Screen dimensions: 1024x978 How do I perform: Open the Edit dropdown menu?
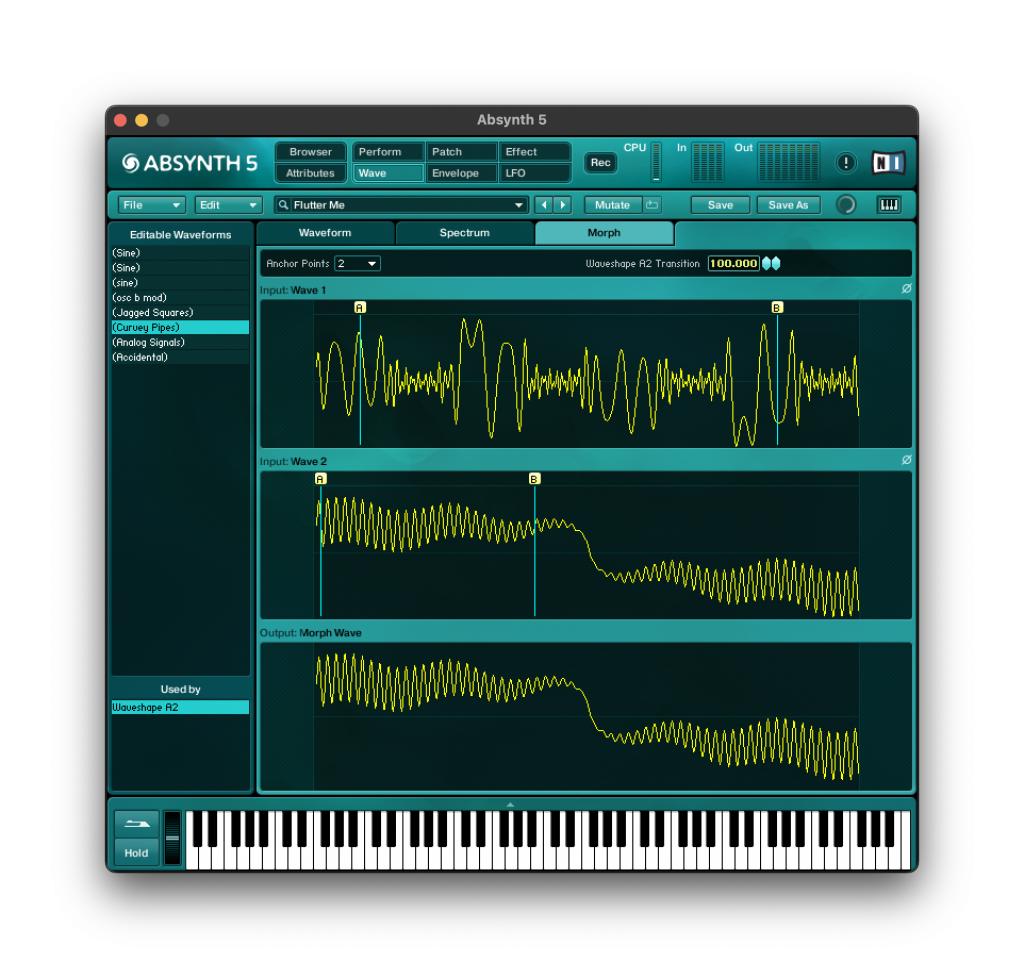(228, 205)
